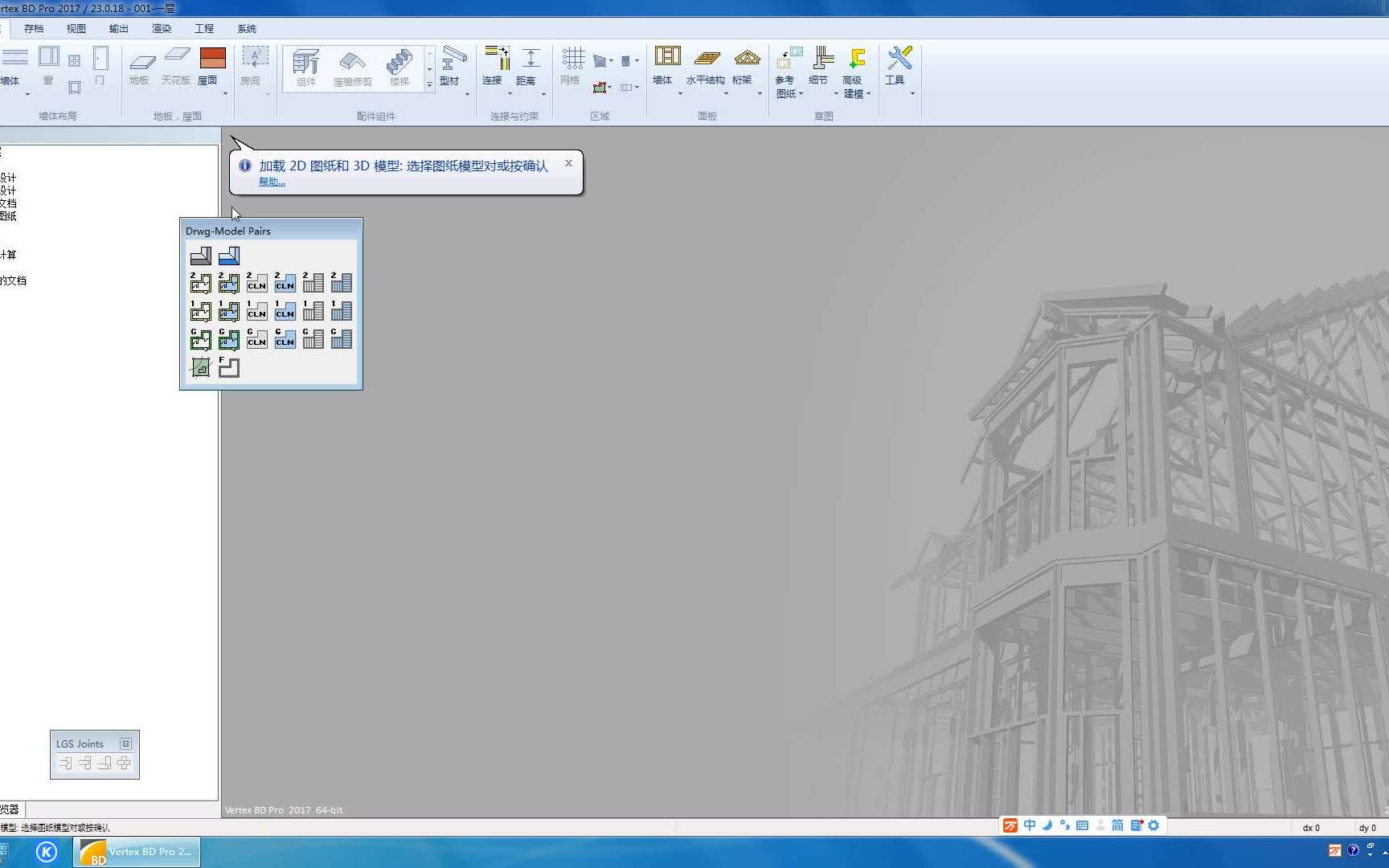
Task: Open the component gallery more arrow
Action: 429,84
